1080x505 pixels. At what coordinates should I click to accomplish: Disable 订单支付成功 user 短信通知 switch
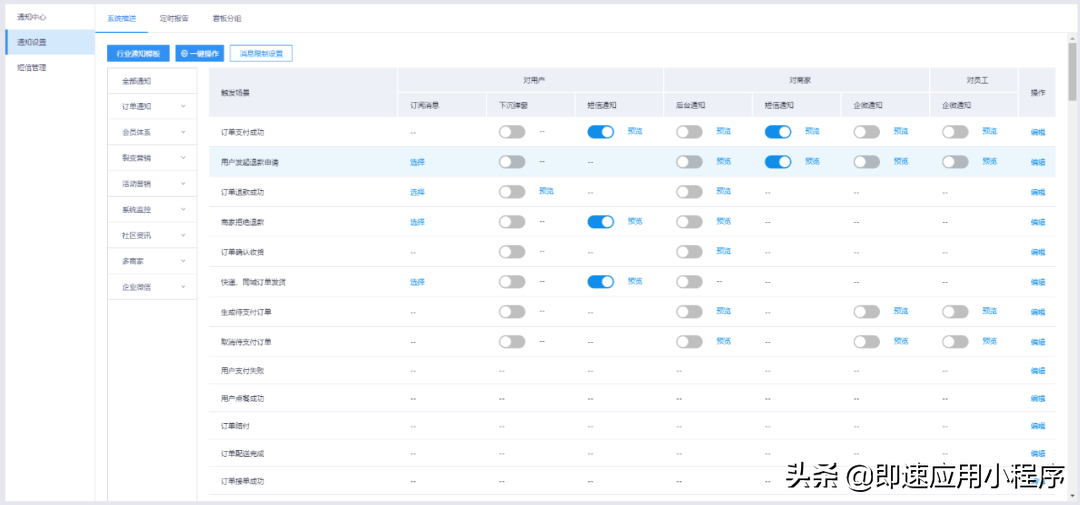click(x=600, y=132)
